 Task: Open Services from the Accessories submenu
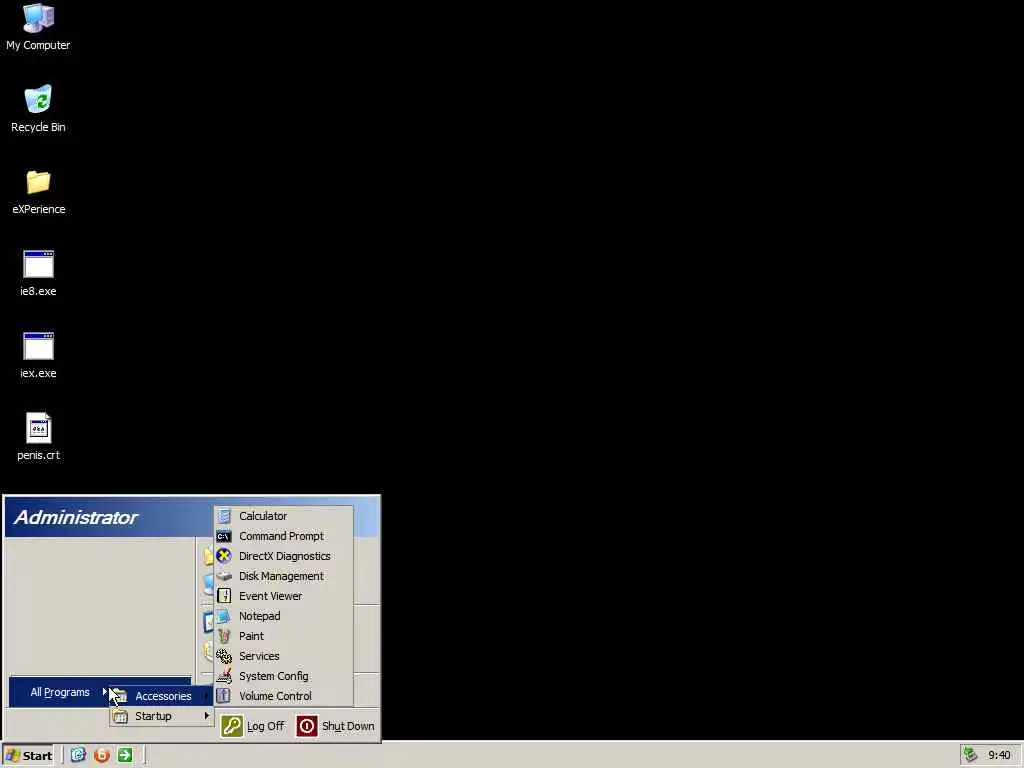coord(284,656)
